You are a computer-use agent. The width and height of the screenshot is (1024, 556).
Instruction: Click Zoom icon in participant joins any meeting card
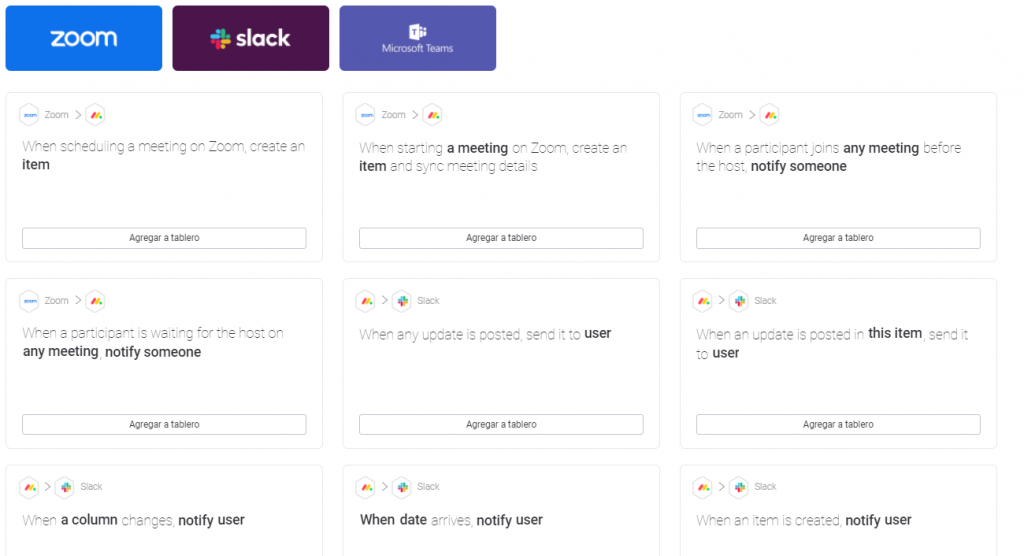(x=703, y=115)
